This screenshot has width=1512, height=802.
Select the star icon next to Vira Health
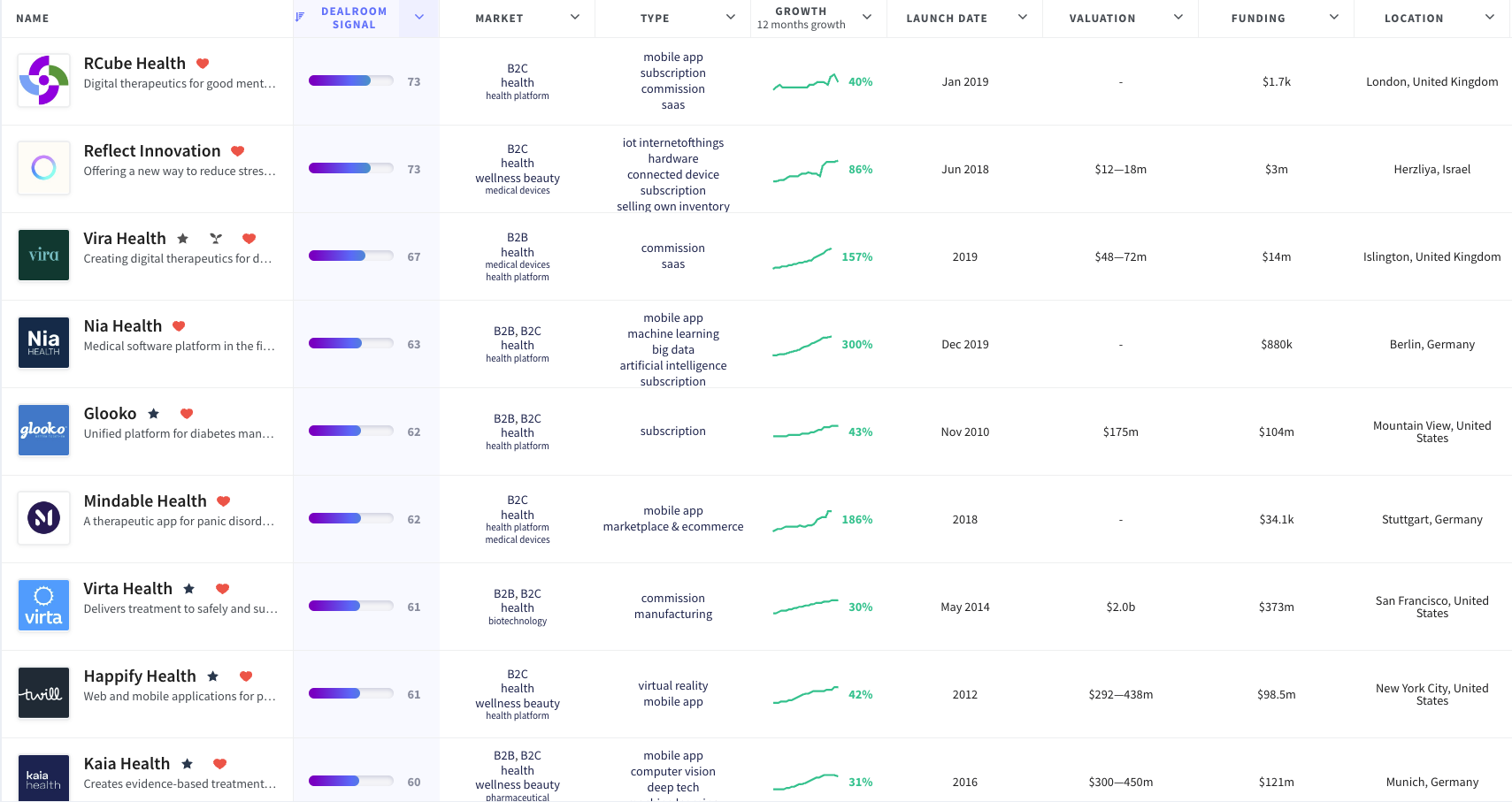click(183, 238)
